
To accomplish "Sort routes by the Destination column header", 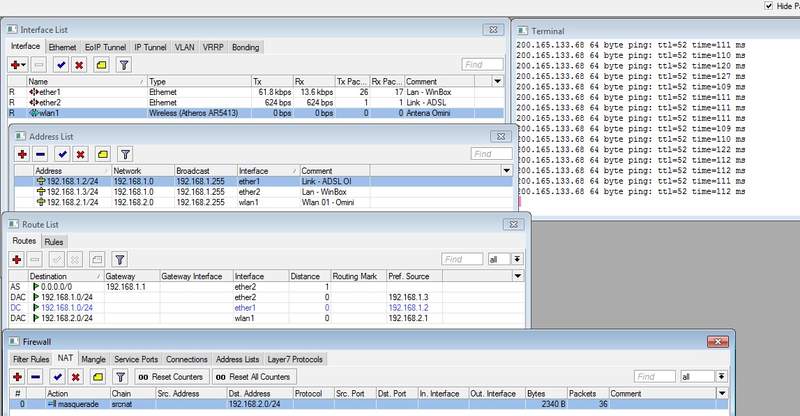I will click(x=65, y=276).
